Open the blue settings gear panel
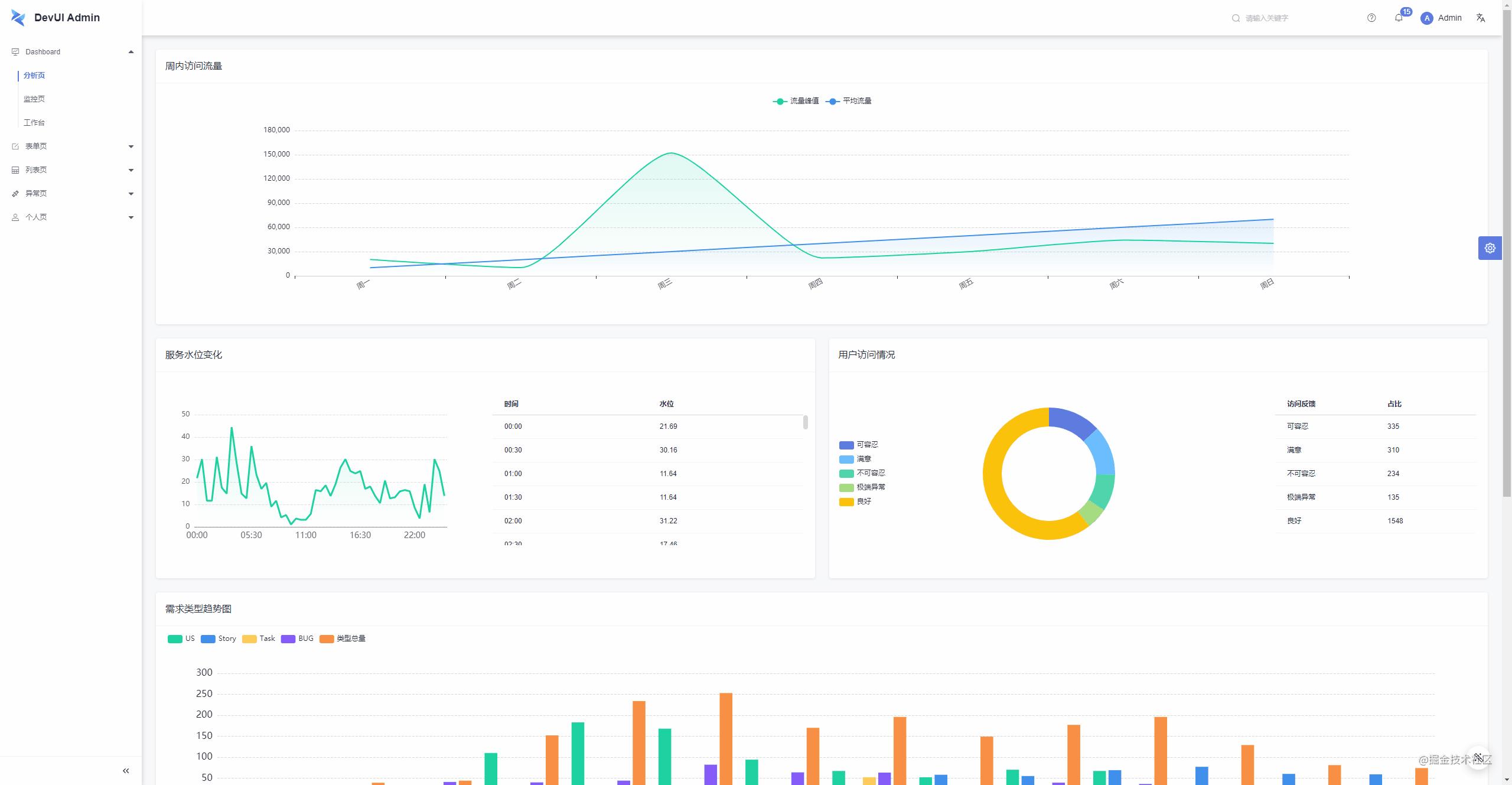This screenshot has width=1512, height=785. [x=1490, y=248]
